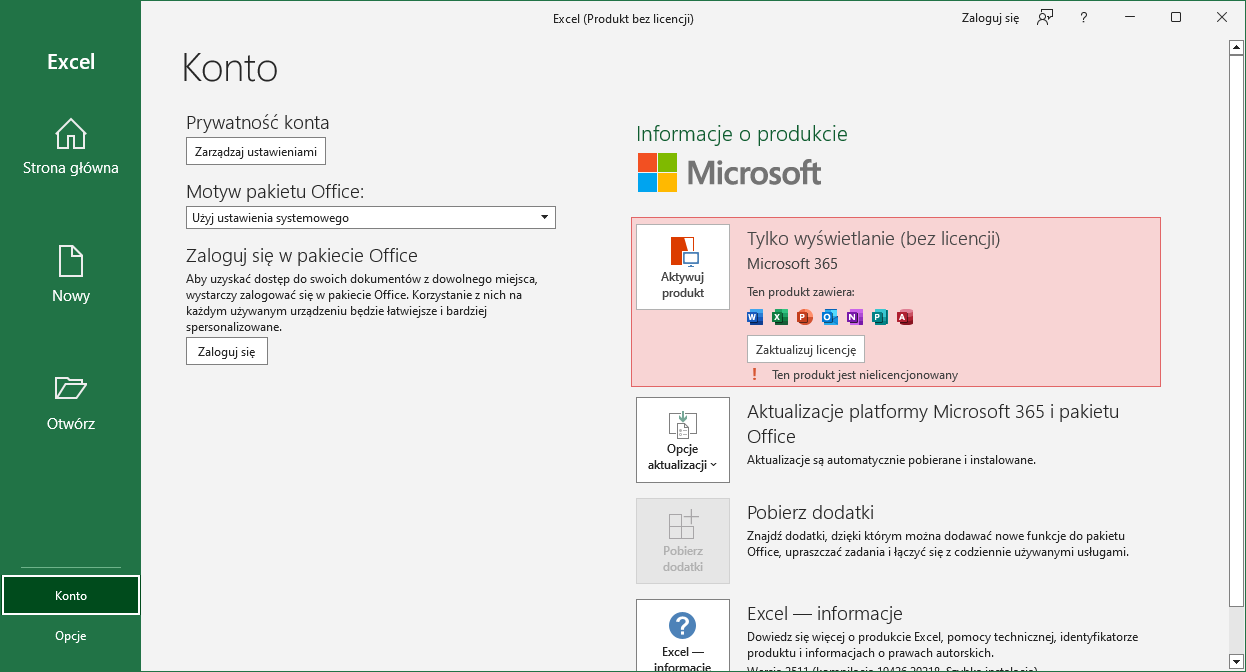Click the Word app icon
The width and height of the screenshot is (1246, 672).
click(x=755, y=317)
